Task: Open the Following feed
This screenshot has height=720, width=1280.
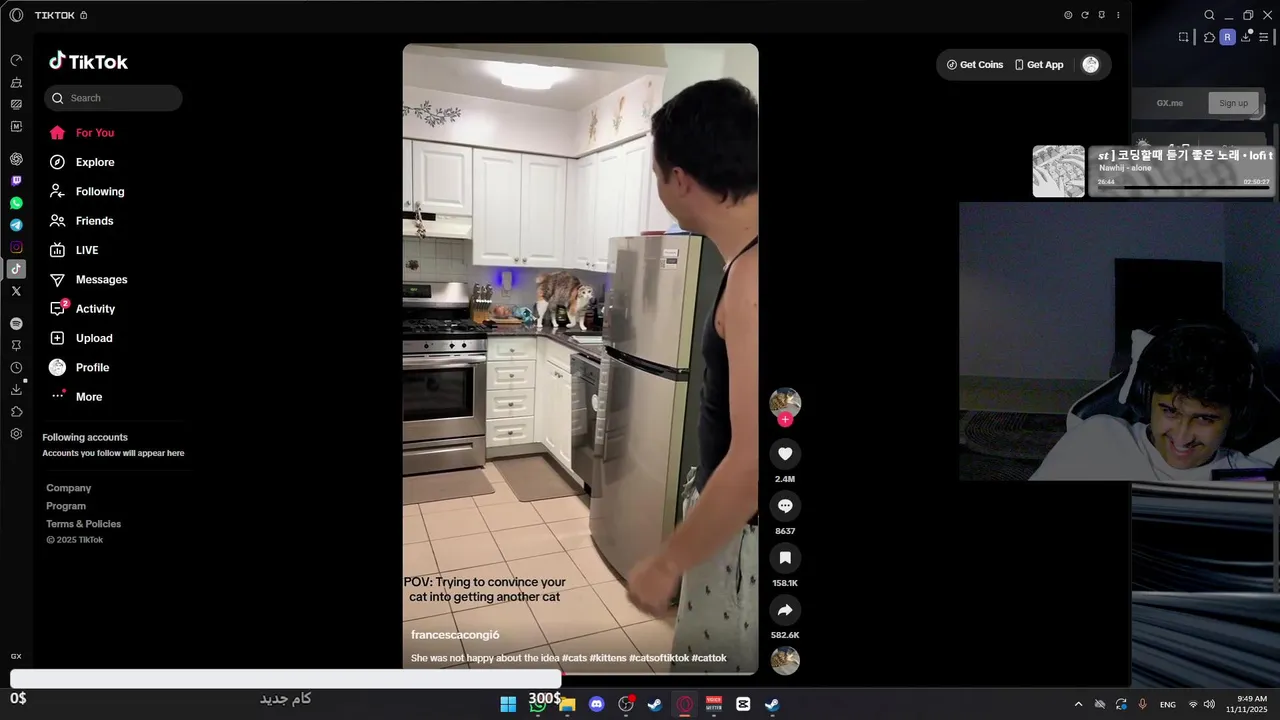Action: (x=100, y=191)
